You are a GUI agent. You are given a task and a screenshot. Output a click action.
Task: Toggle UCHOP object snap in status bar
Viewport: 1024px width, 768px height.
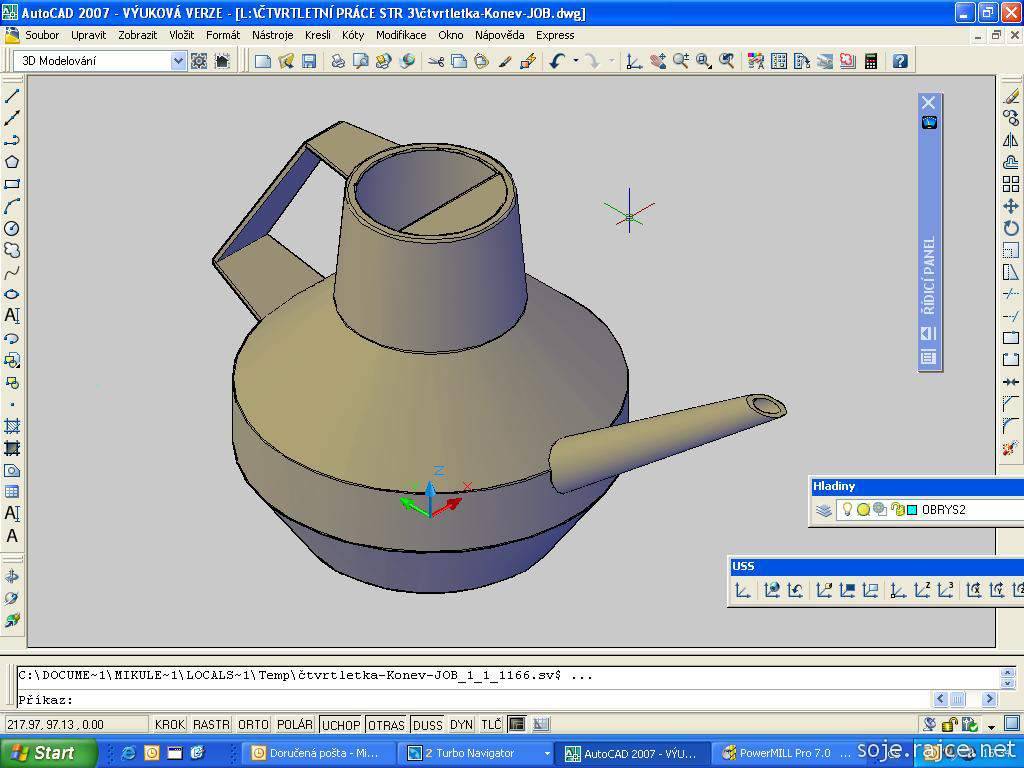pos(341,725)
